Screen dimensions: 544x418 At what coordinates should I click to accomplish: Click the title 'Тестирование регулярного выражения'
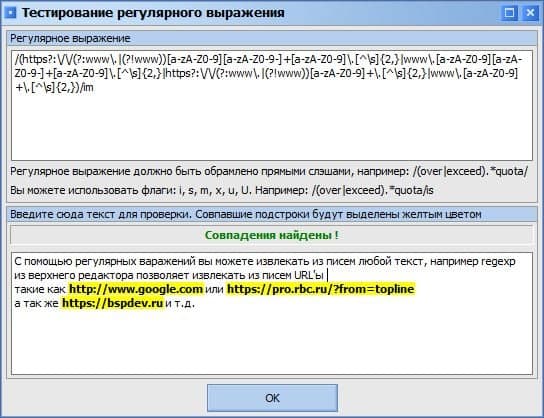tap(153, 13)
